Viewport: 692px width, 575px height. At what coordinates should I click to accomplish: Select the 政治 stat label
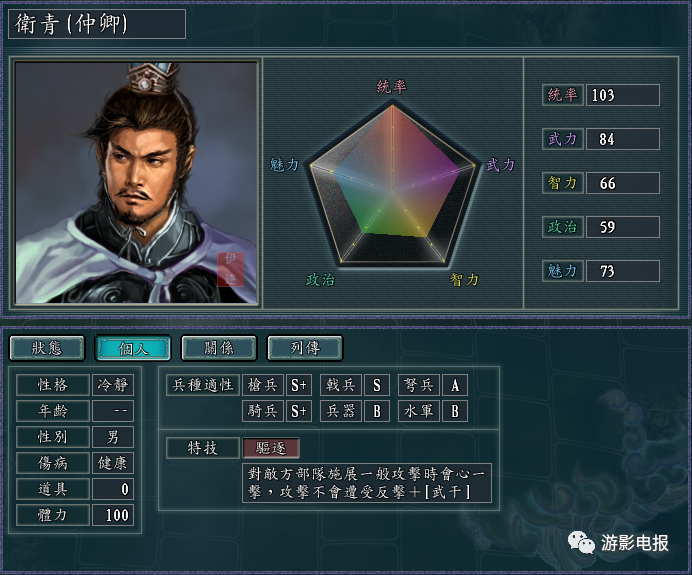coord(563,227)
